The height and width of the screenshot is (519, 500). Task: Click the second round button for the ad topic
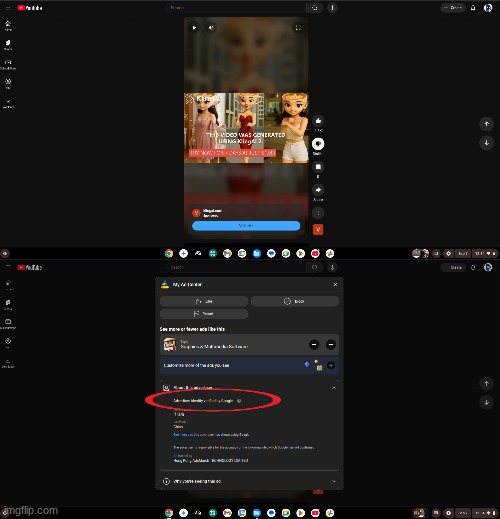[331, 344]
